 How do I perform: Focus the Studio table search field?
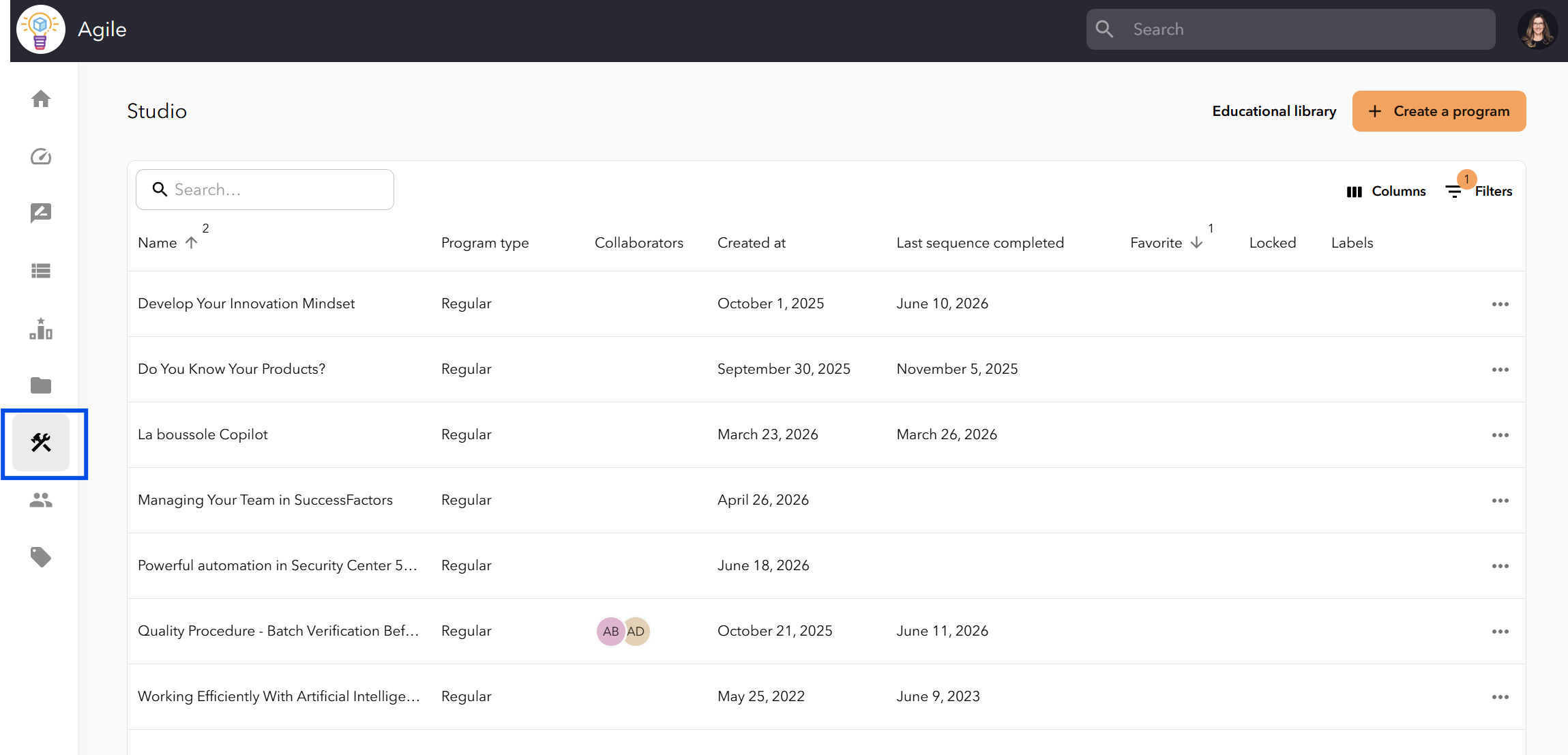pos(265,190)
